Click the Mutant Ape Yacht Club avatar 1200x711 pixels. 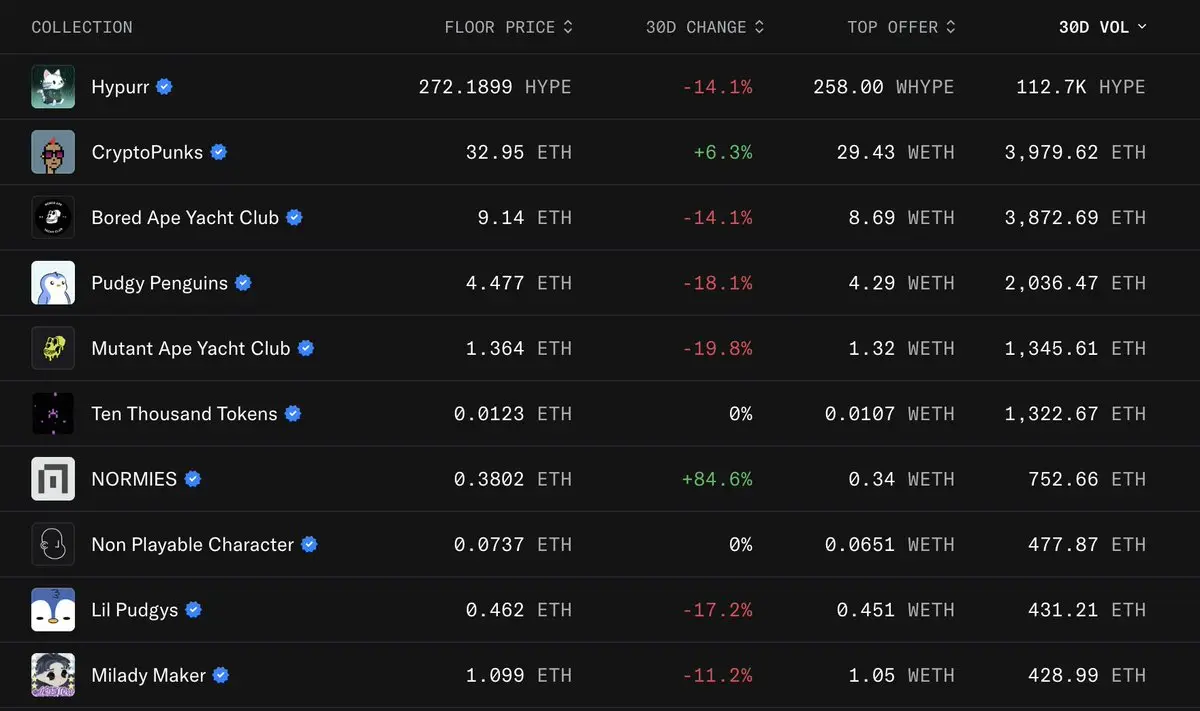click(53, 348)
